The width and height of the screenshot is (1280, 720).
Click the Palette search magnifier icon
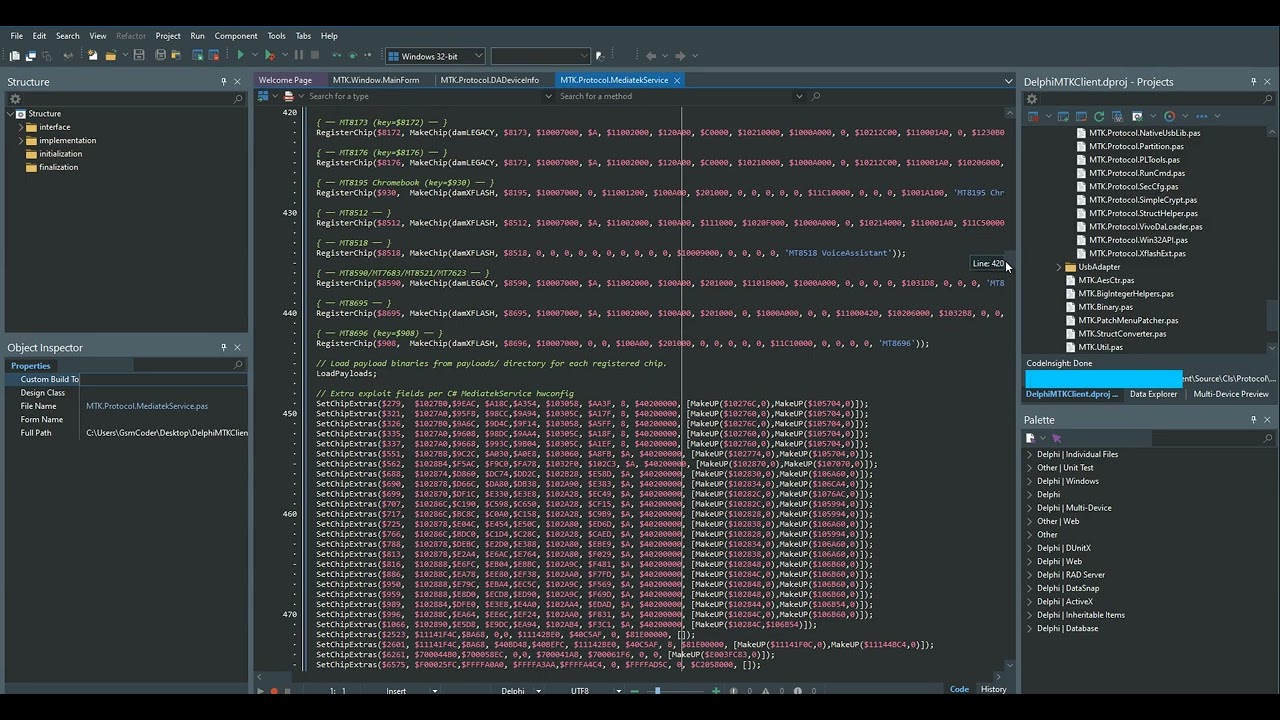1268,438
